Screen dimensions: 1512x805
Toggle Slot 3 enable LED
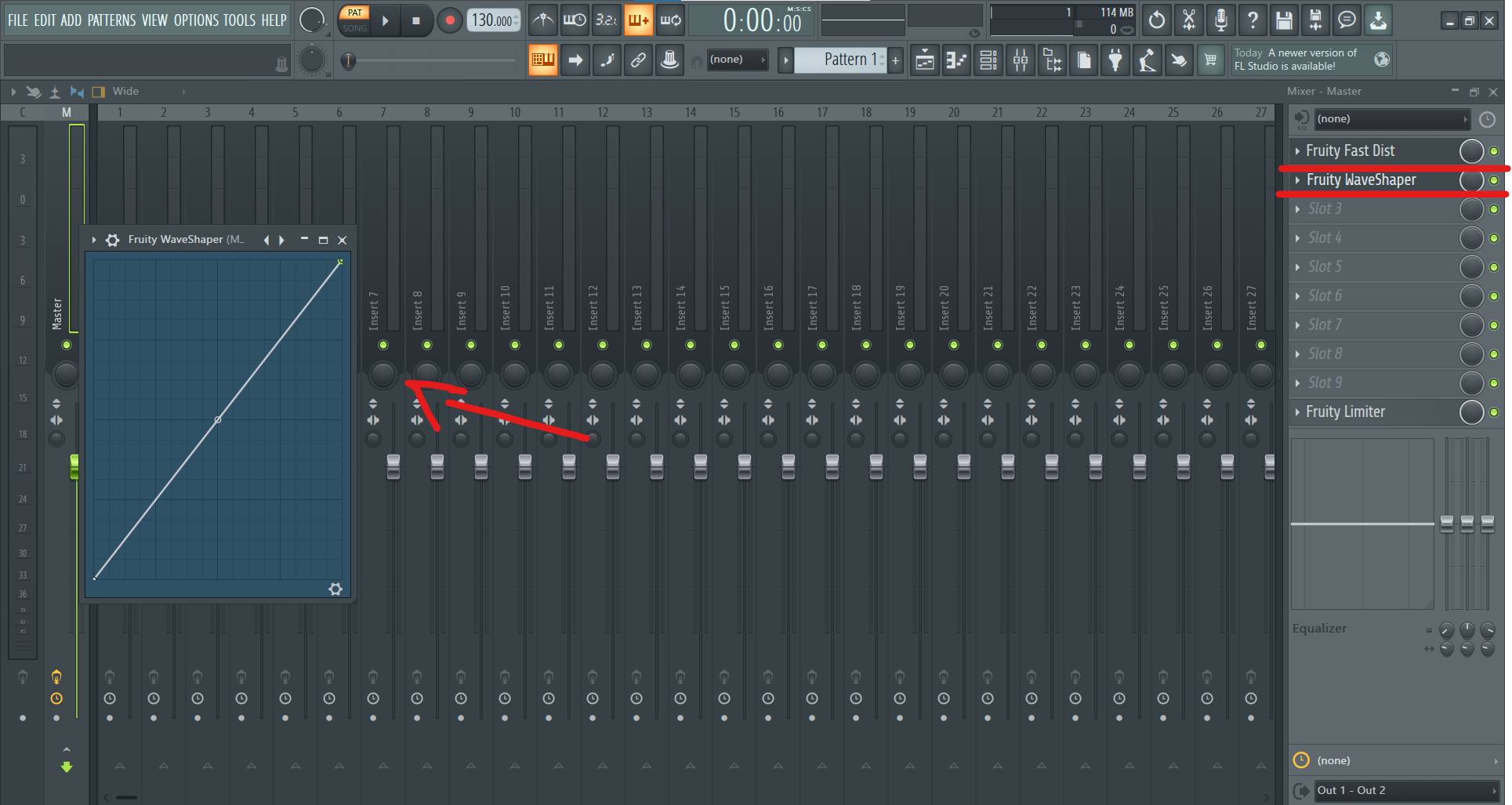tap(1494, 209)
